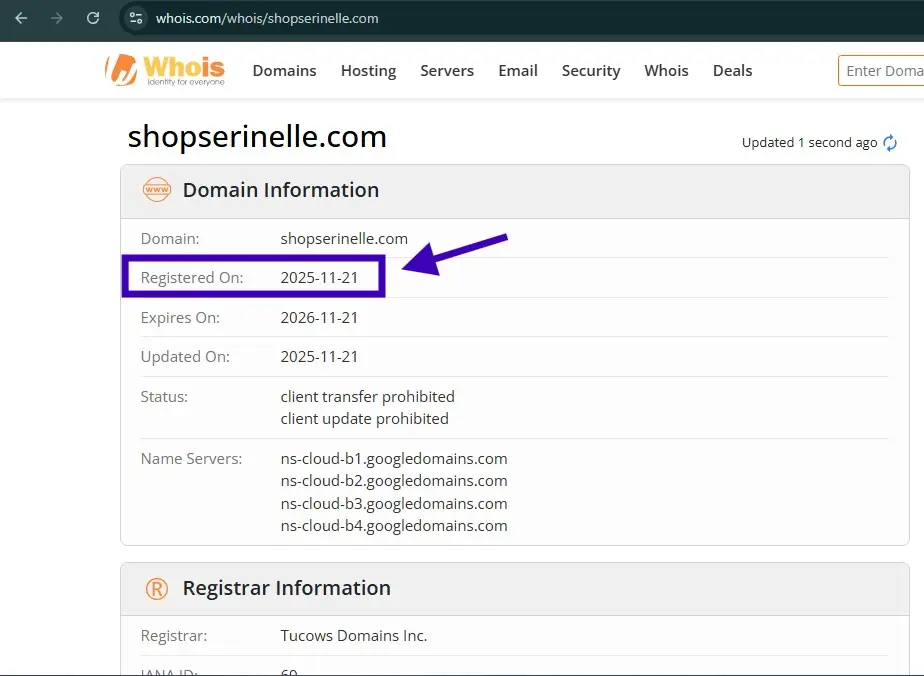924x676 pixels.
Task: Open the Domains menu
Action: [284, 71]
